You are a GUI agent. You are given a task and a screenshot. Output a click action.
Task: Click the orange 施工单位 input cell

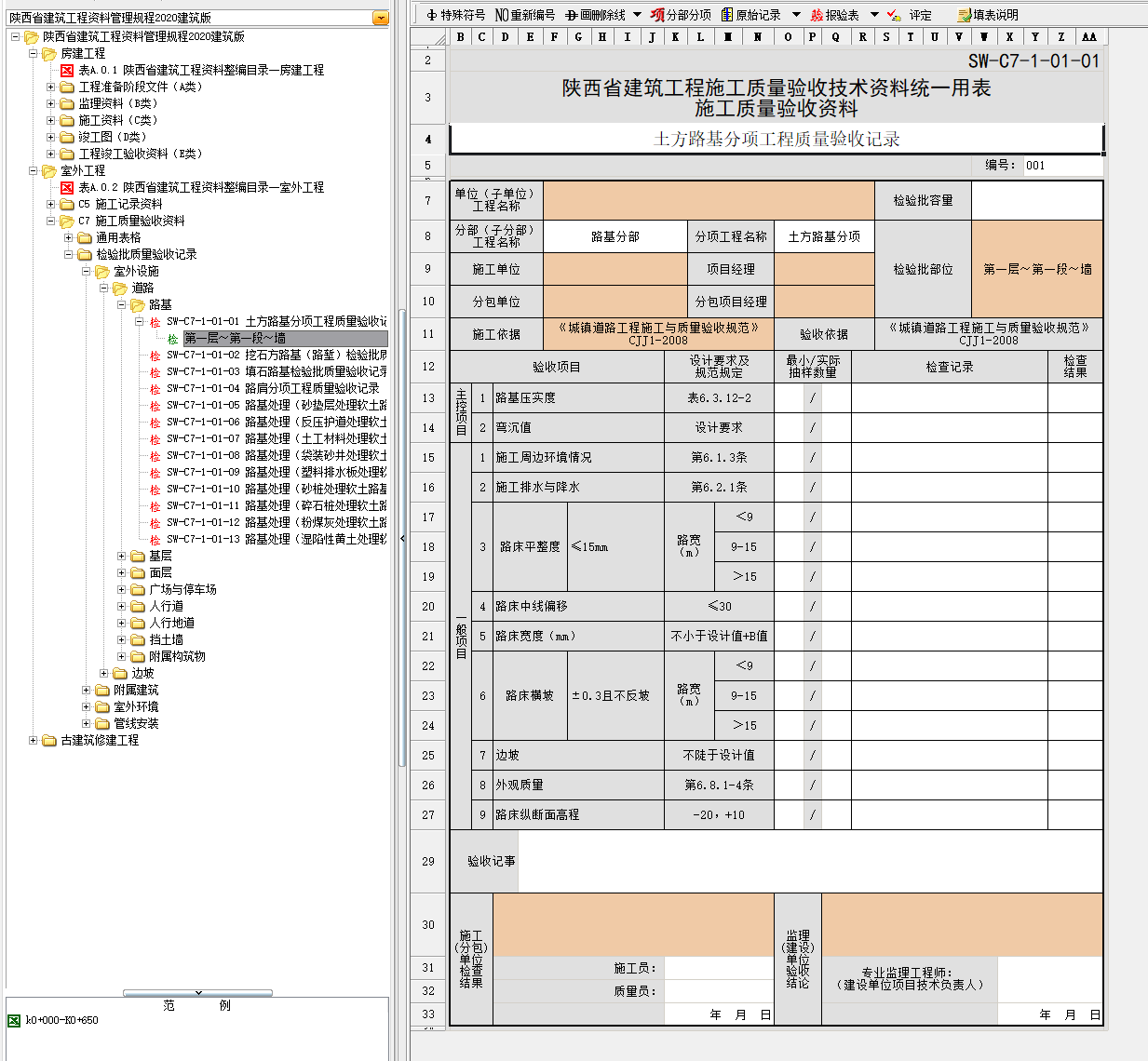[x=615, y=269]
